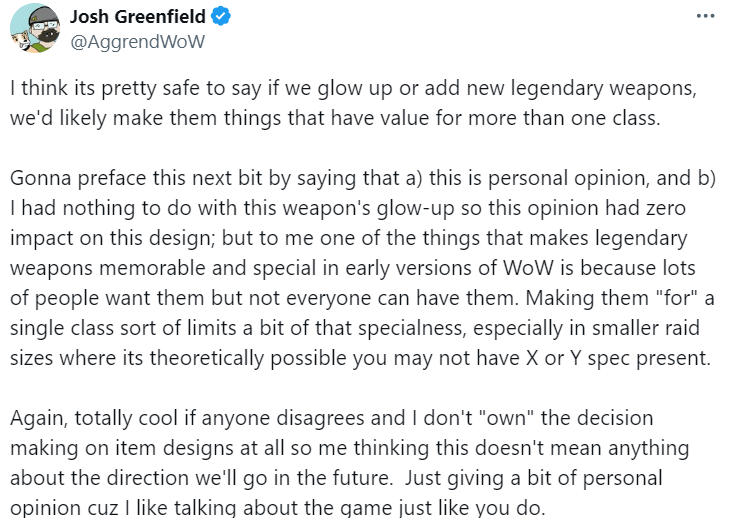Open the @AggrendWoW handle link
732x518 pixels.
[x=137, y=42]
